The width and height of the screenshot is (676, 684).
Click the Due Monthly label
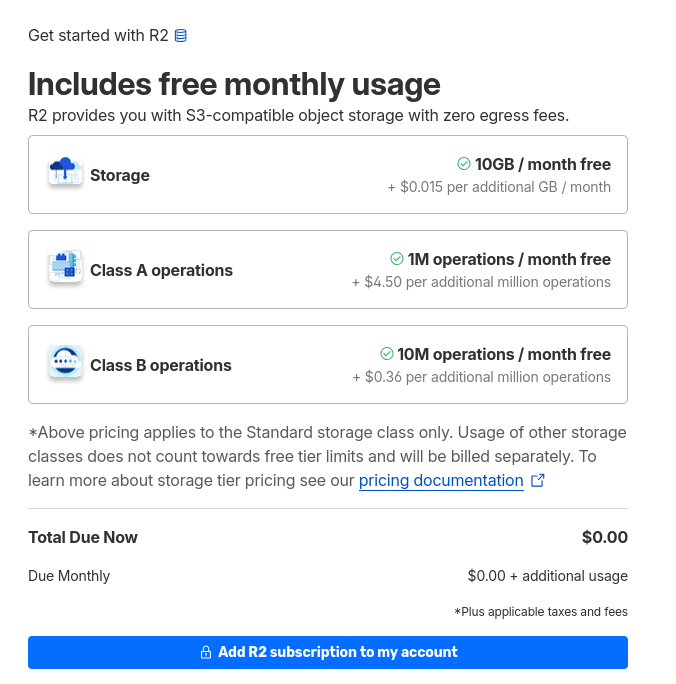pos(69,576)
